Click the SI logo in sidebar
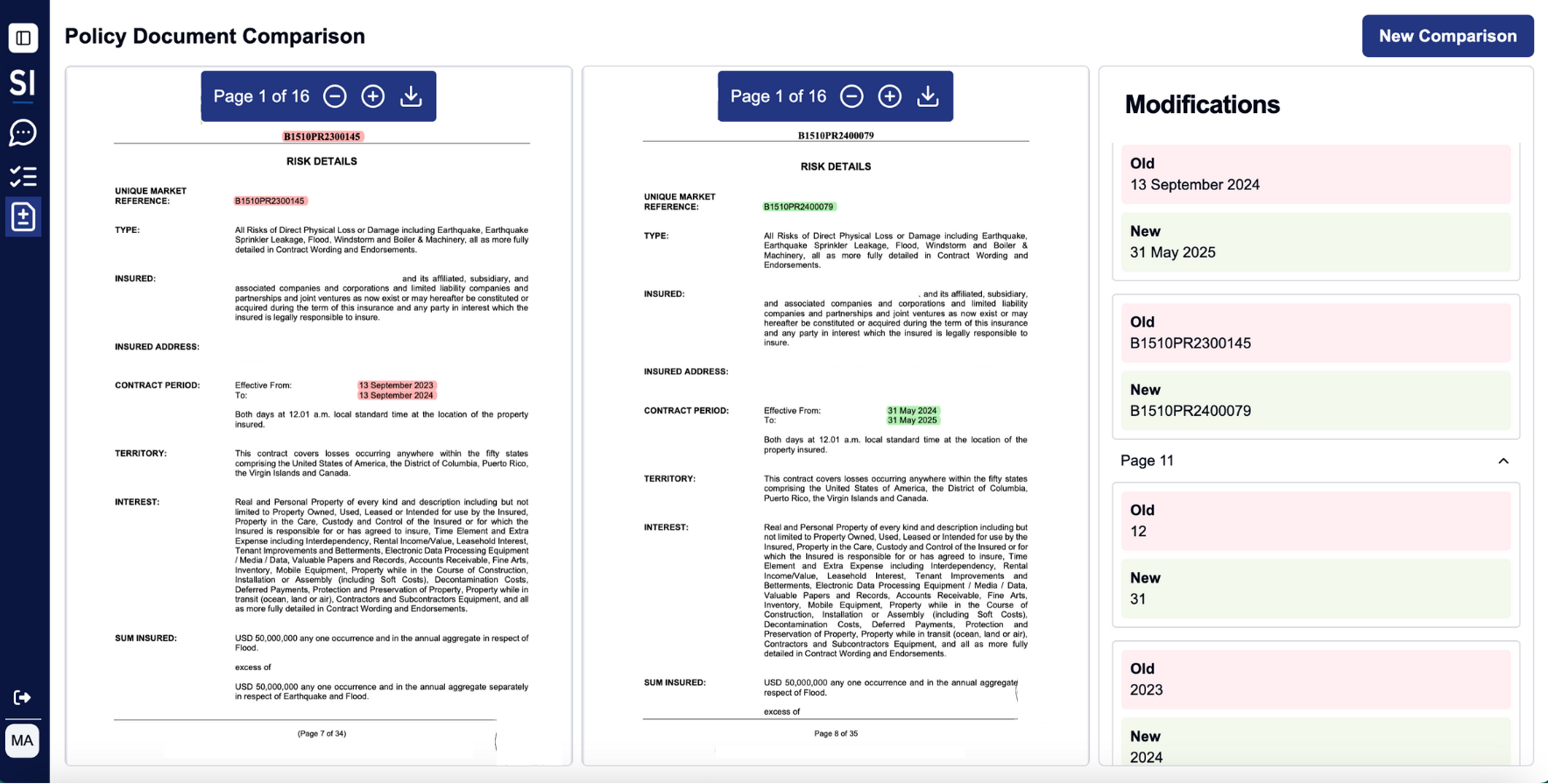 pyautogui.click(x=23, y=83)
